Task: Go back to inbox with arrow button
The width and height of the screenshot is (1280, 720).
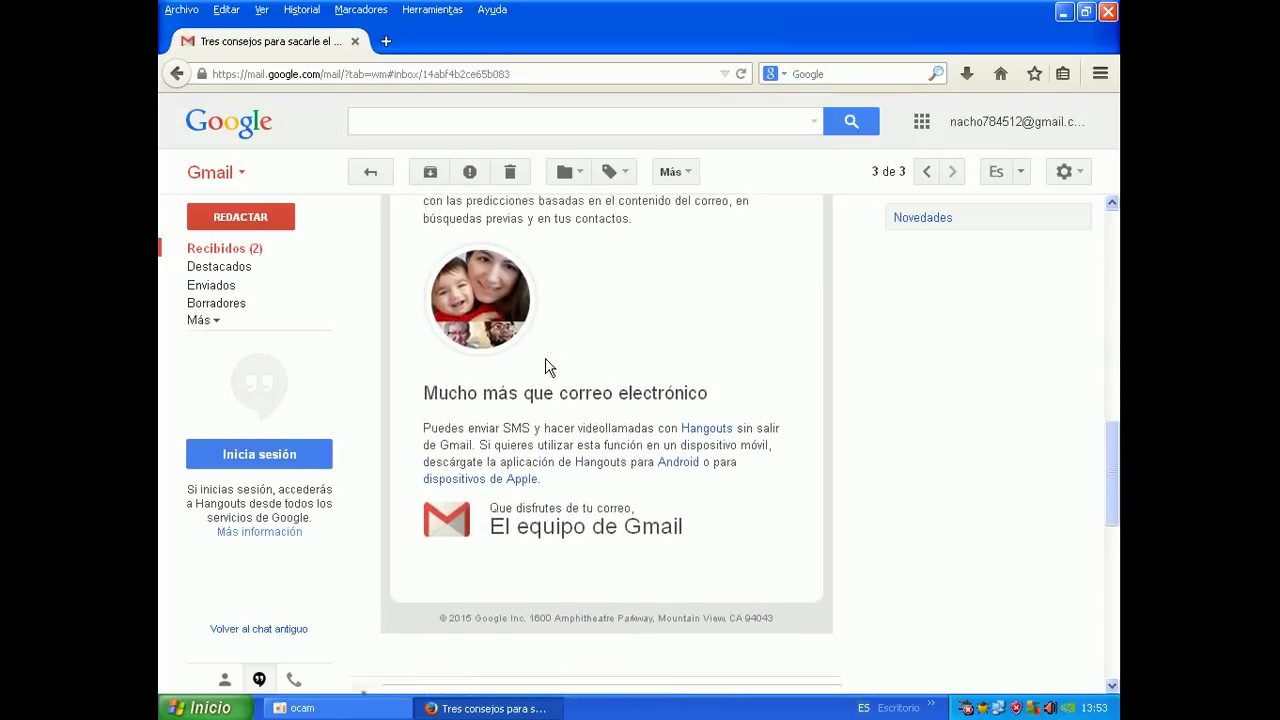Action: [x=370, y=172]
